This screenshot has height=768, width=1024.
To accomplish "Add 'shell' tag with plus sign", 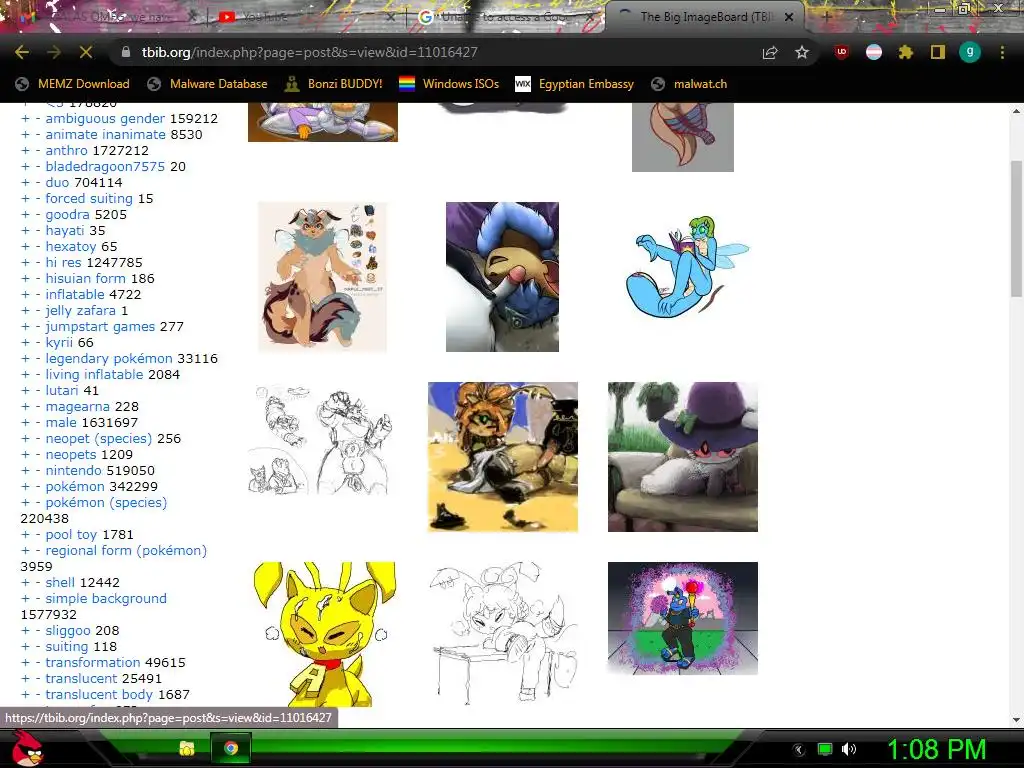I will click(25, 583).
